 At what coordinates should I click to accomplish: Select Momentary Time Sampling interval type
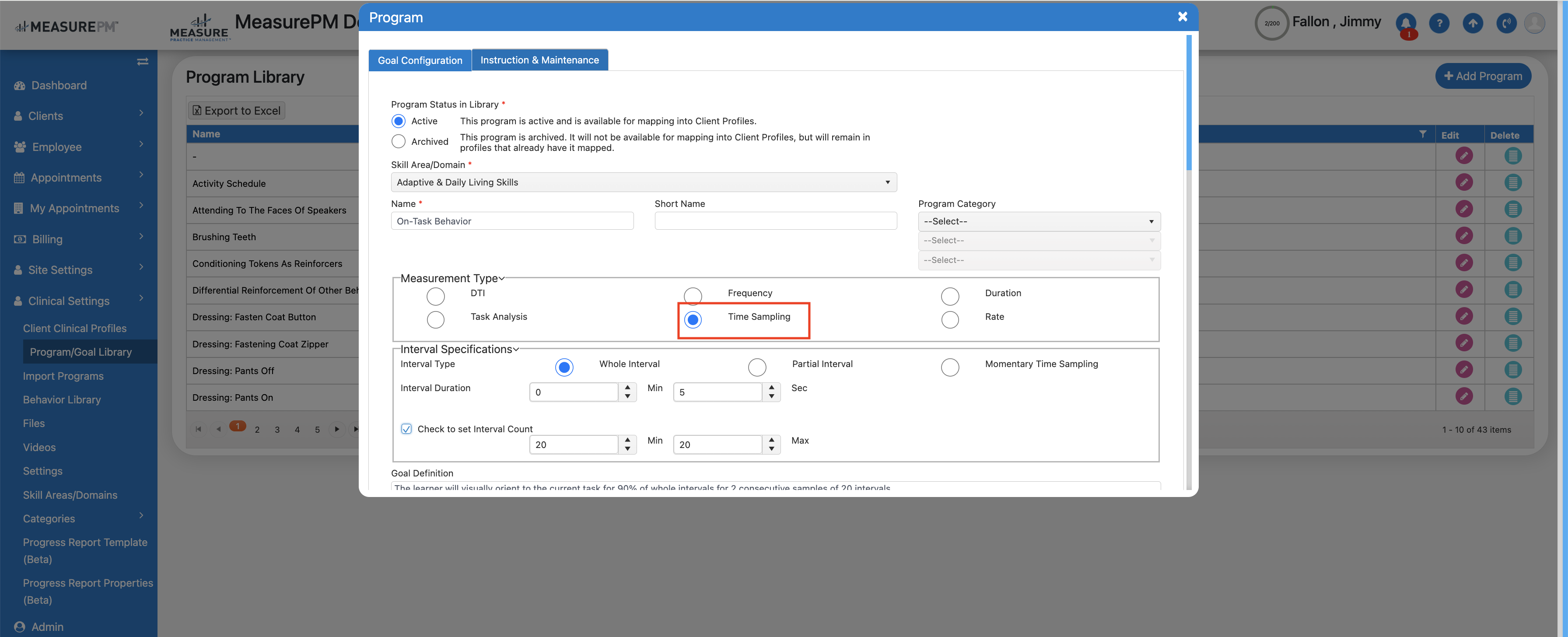click(949, 367)
